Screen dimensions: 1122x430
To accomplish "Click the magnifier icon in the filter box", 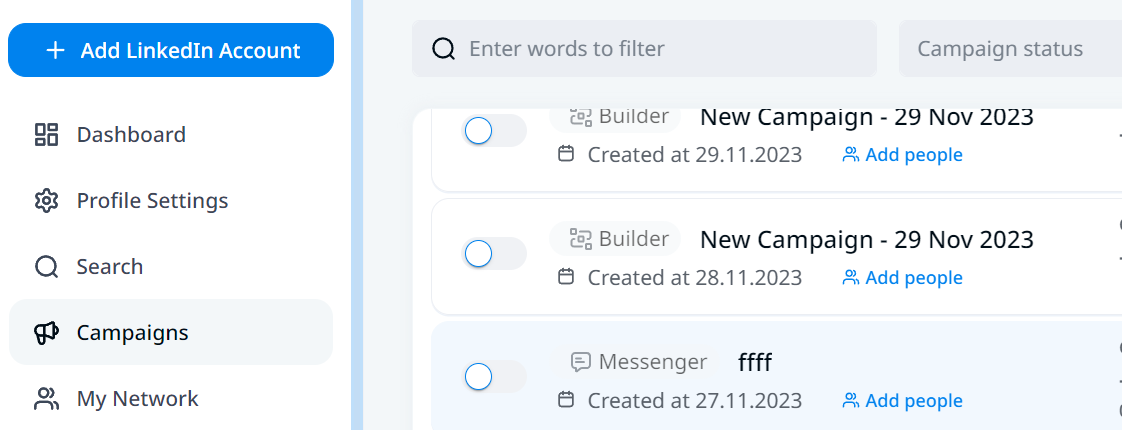I will pos(443,49).
